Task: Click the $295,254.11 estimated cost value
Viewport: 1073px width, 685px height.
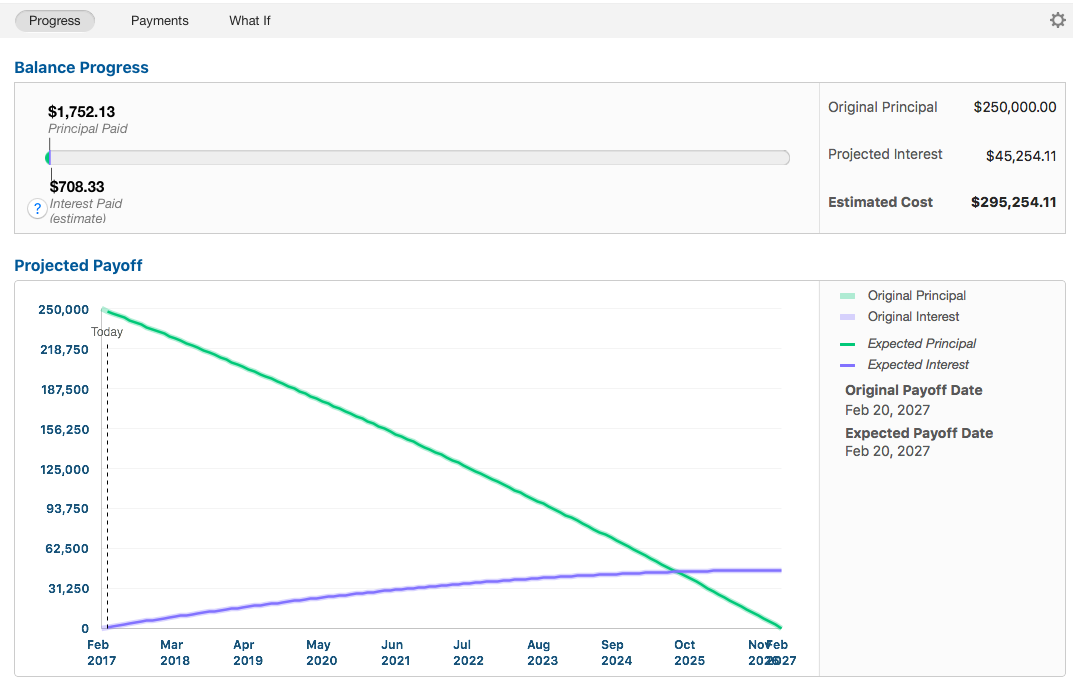Action: click(1013, 202)
